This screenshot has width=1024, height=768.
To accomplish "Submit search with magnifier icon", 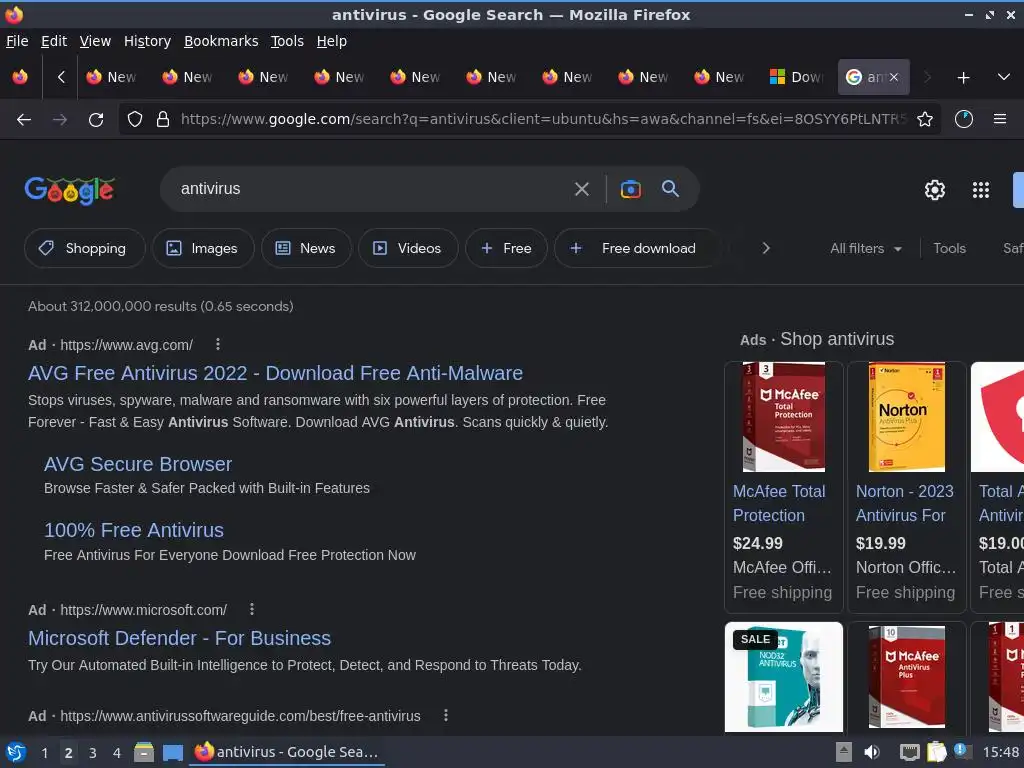I will tap(670, 189).
